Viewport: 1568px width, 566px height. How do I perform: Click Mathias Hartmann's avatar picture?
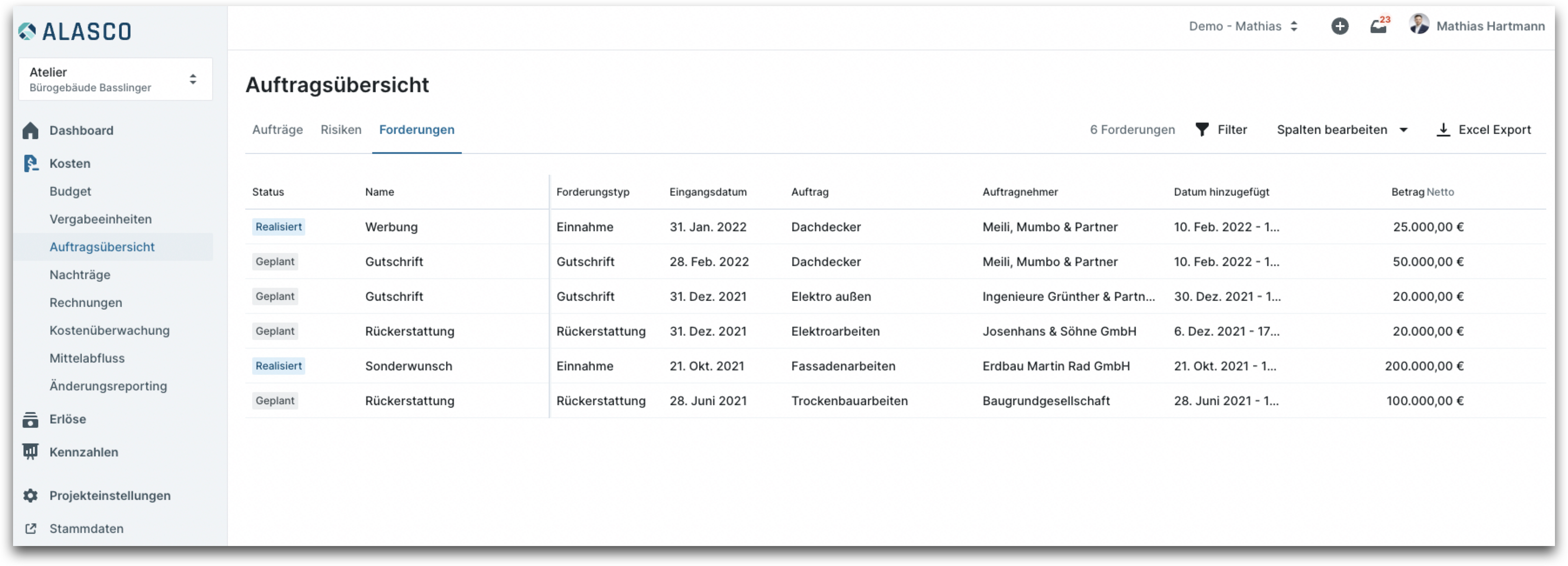[1419, 25]
